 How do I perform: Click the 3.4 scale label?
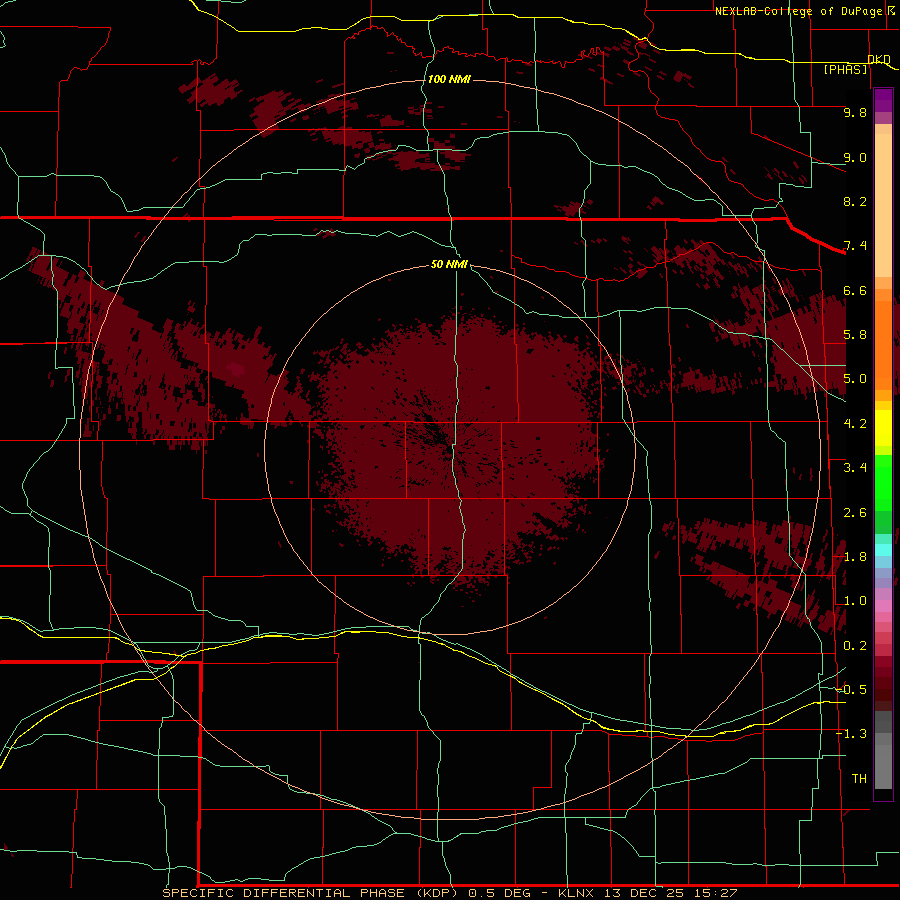(855, 468)
